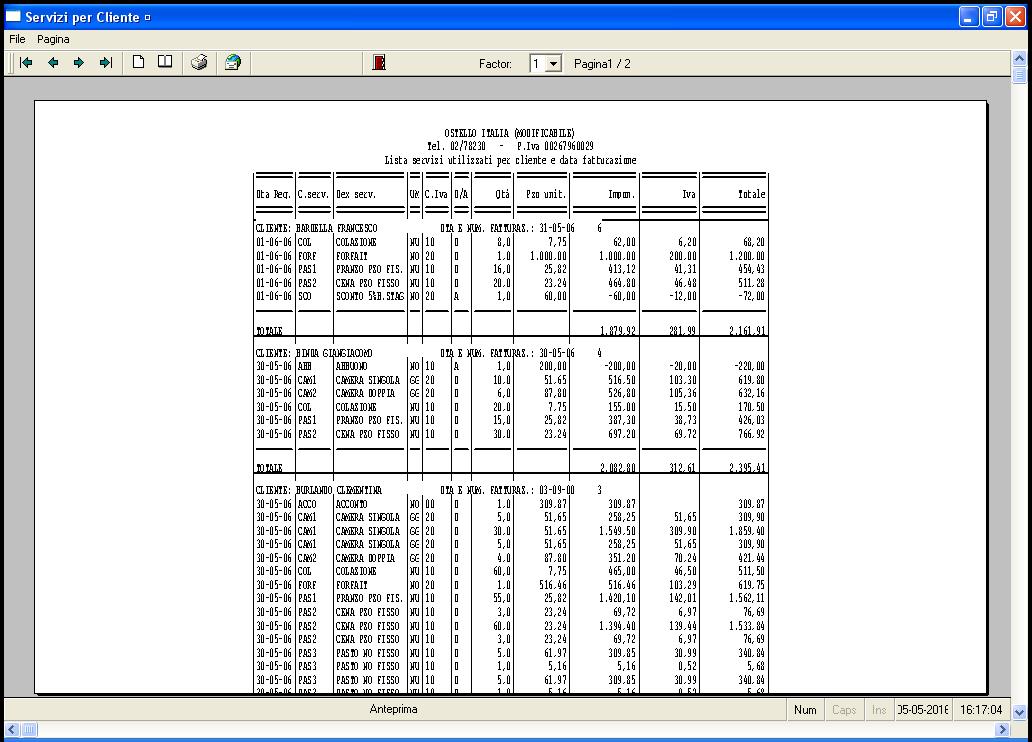Click the horizontal scrollbar thumb

(x=30, y=729)
